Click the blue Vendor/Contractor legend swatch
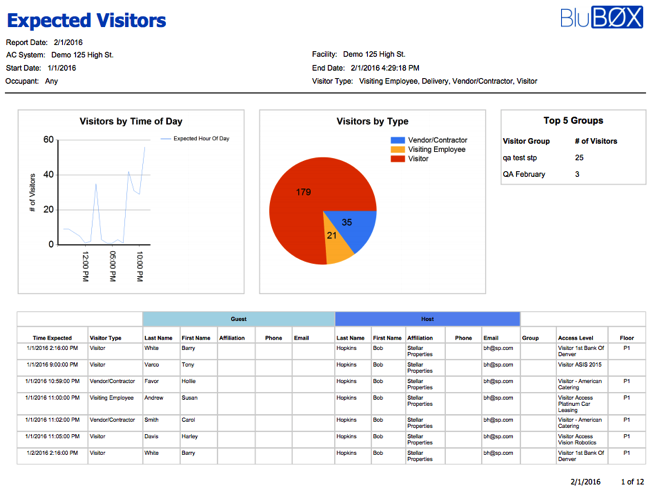 coord(398,141)
